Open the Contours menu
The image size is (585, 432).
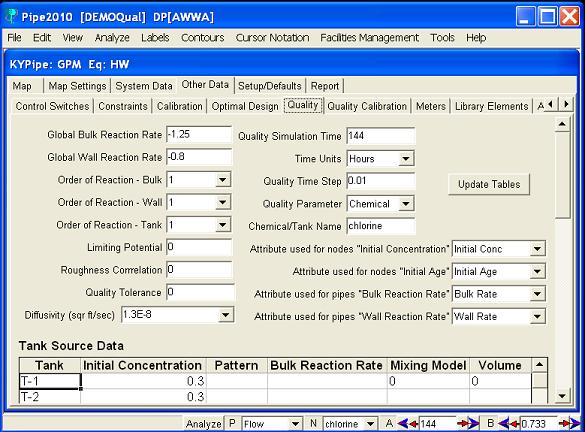pyautogui.click(x=203, y=38)
